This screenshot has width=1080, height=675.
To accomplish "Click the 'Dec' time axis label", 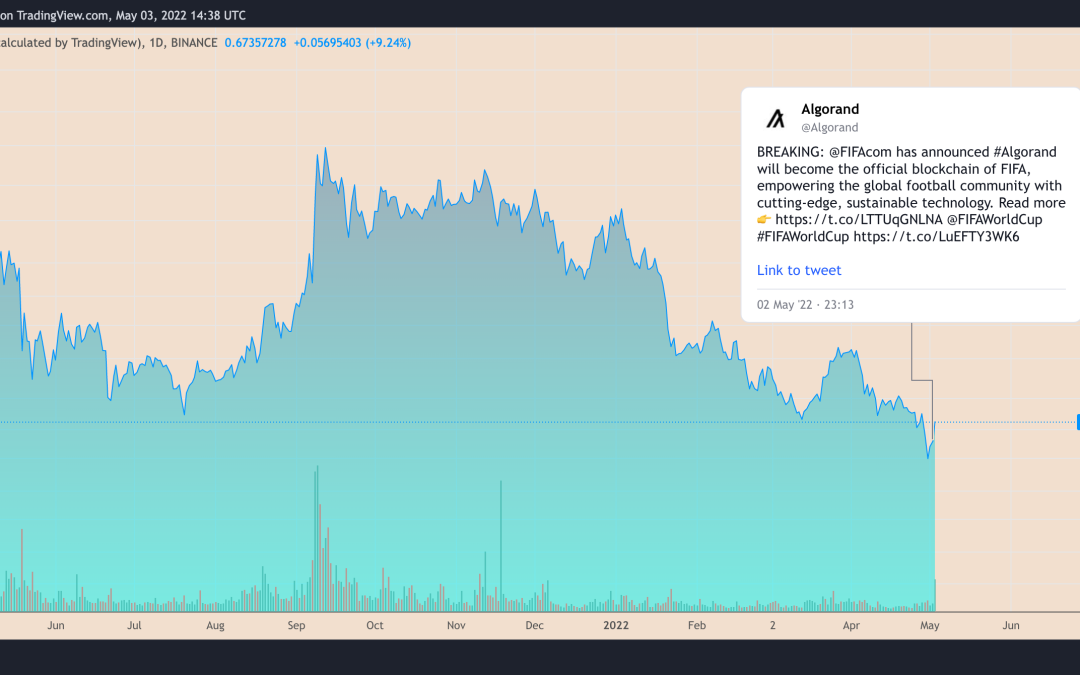I will (534, 625).
